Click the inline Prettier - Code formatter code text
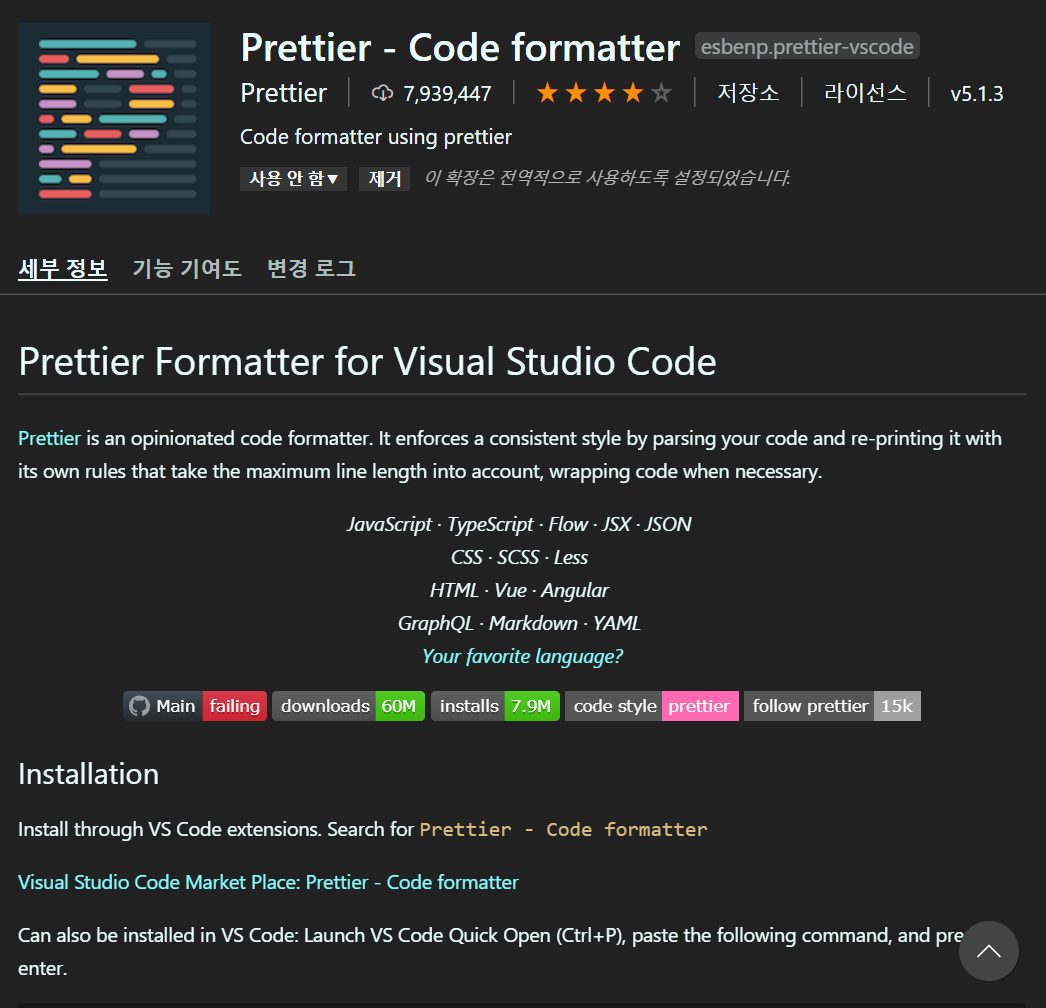The height and width of the screenshot is (1008, 1046). click(x=563, y=829)
